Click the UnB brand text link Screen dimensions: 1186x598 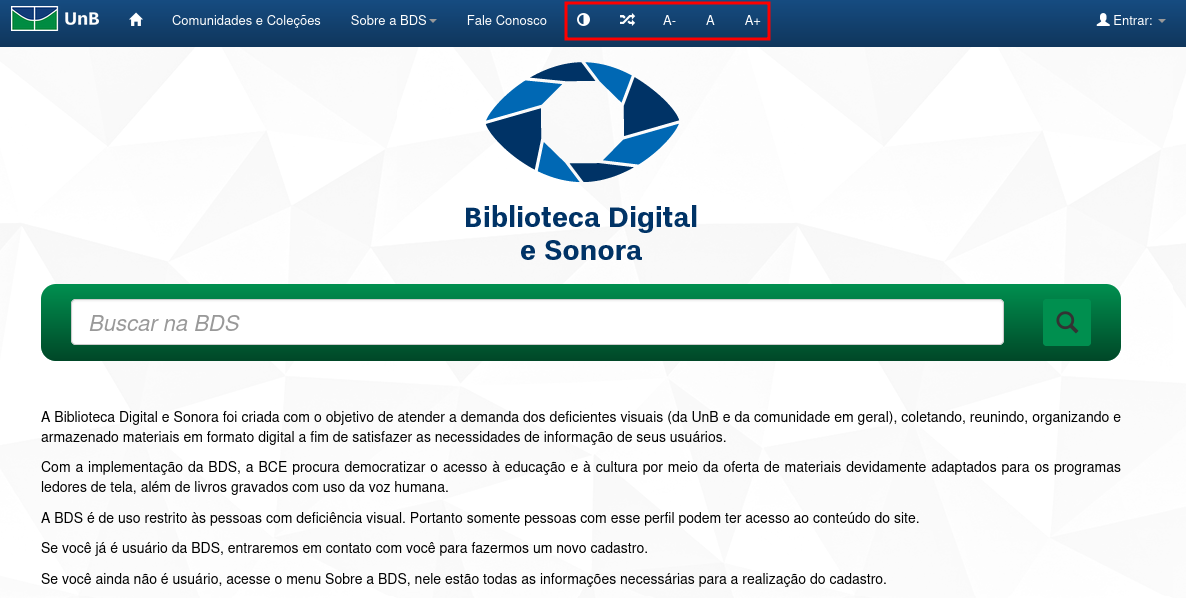click(x=81, y=19)
